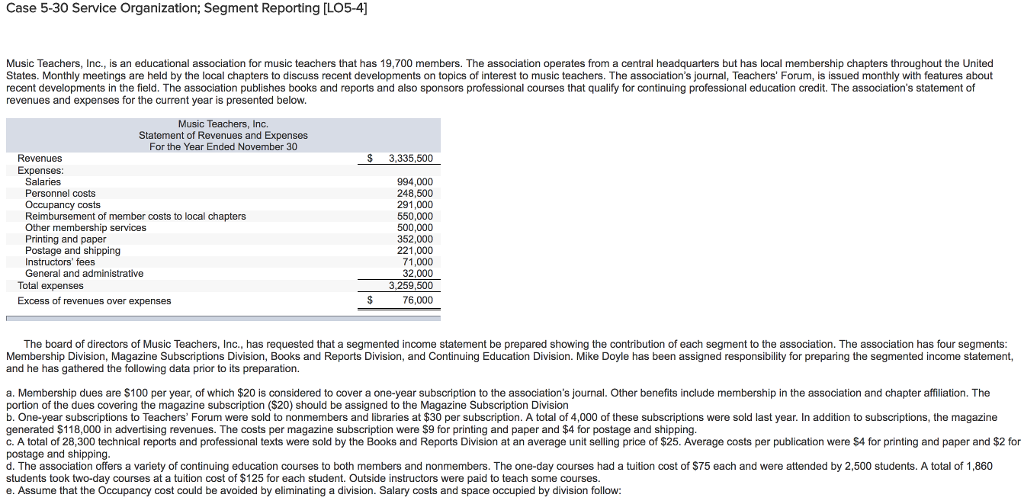
Task: Click the 'Other membership services' row label
Action: click(86, 228)
